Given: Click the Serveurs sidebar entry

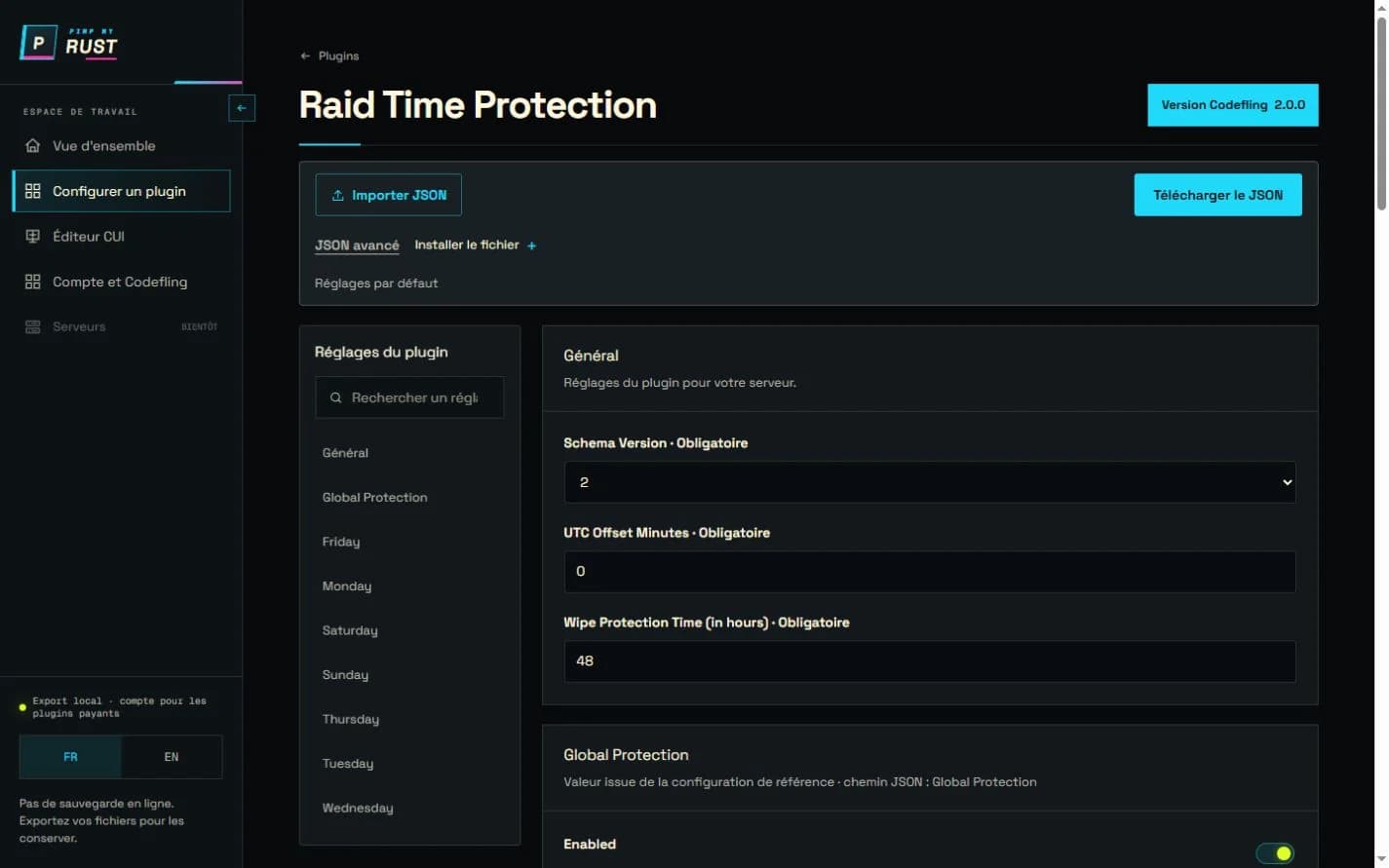Looking at the screenshot, I should tap(121, 326).
